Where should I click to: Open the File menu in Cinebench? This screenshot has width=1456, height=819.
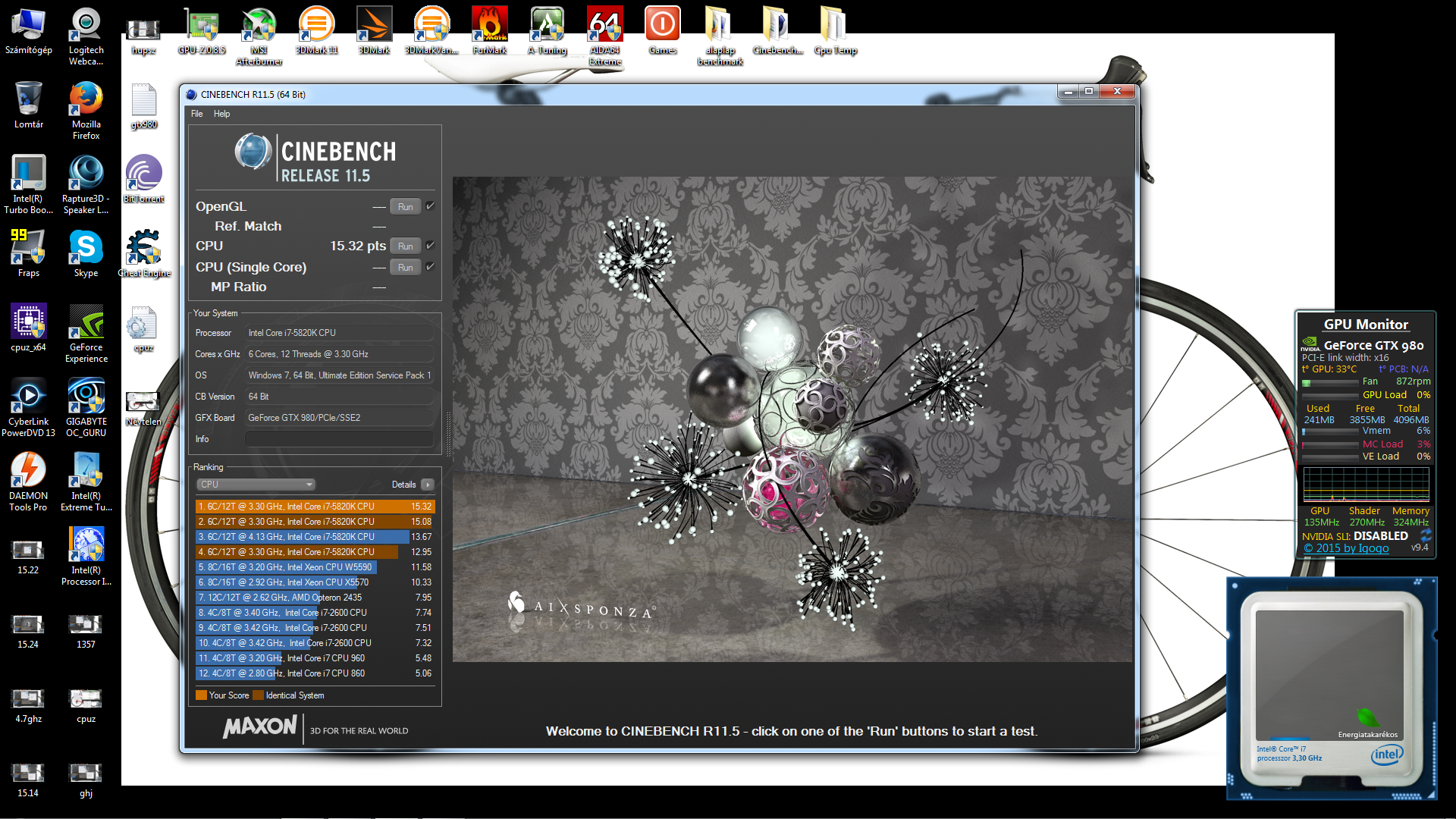pyautogui.click(x=197, y=114)
